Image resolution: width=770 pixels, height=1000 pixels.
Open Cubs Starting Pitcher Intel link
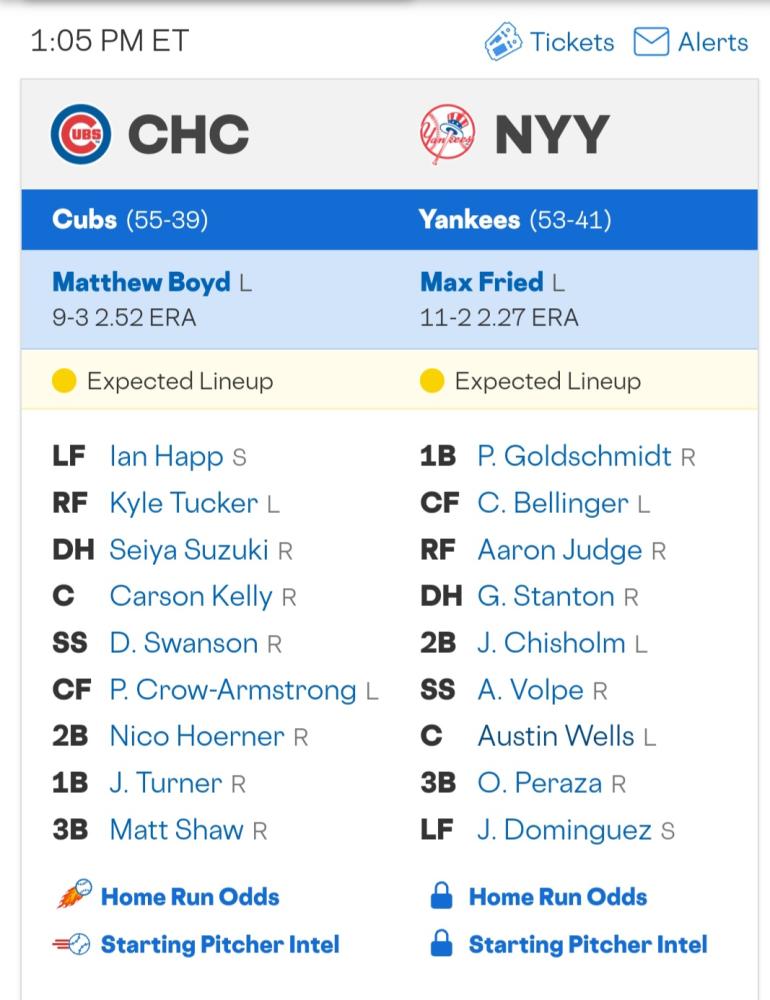220,945
